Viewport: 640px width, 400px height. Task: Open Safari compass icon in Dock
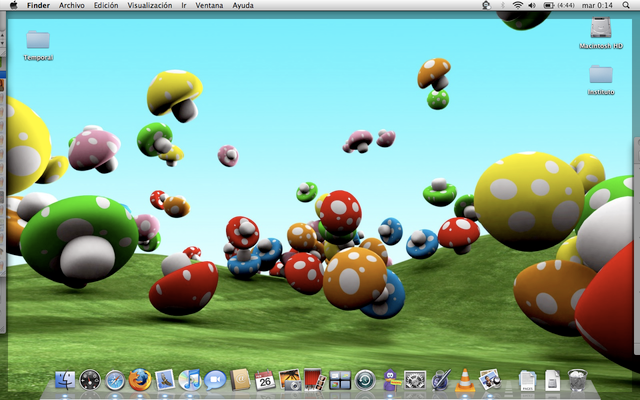point(115,380)
